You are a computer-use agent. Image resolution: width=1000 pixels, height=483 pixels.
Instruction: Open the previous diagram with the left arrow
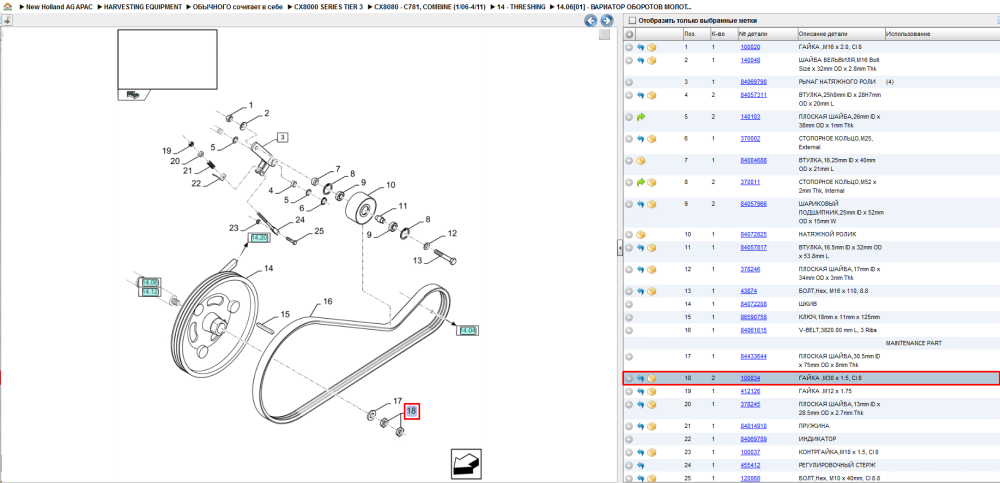591,21
